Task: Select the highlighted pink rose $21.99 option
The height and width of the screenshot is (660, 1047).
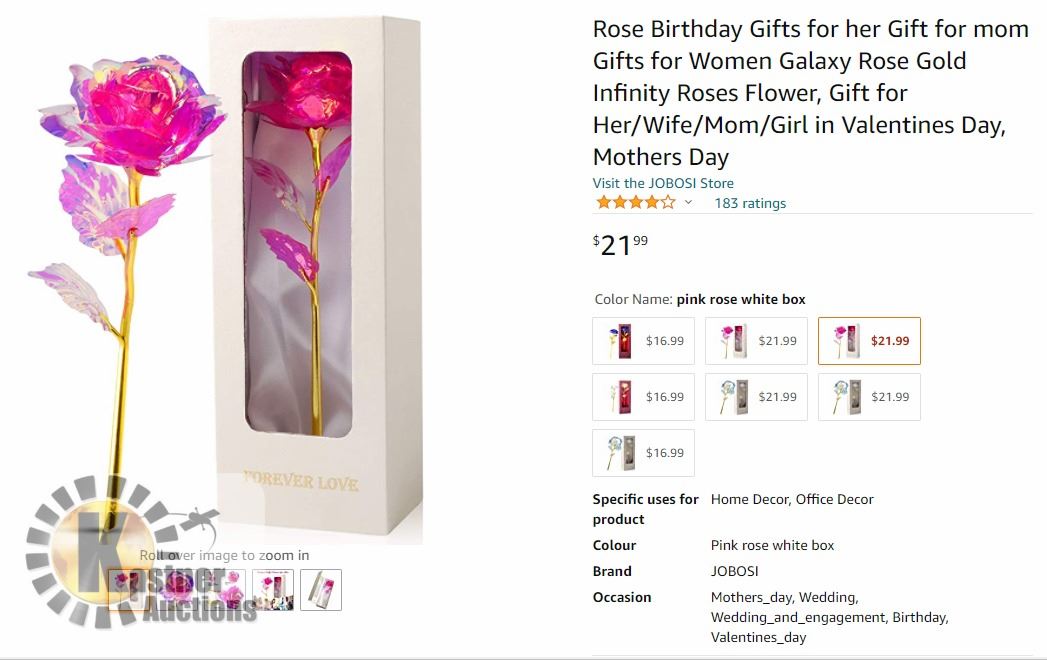Action: click(869, 341)
